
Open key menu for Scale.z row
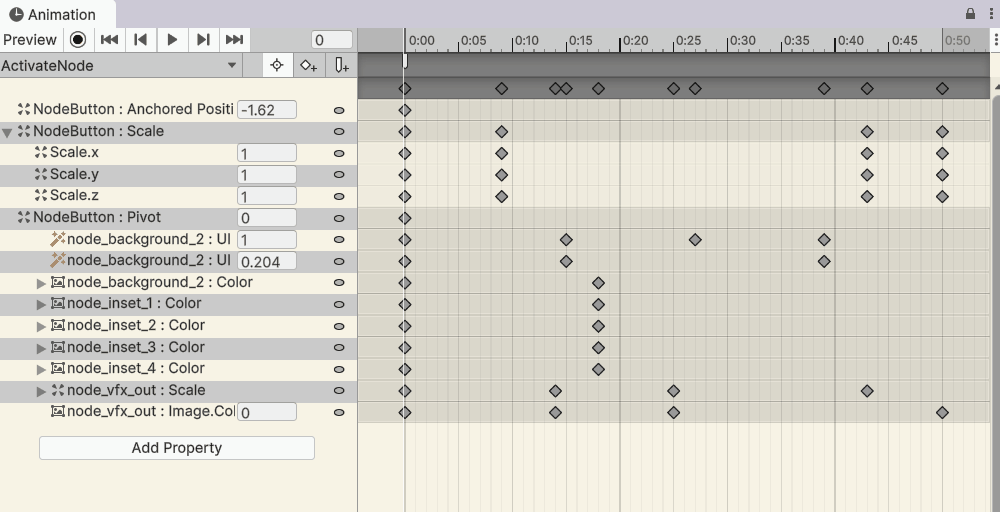339,196
